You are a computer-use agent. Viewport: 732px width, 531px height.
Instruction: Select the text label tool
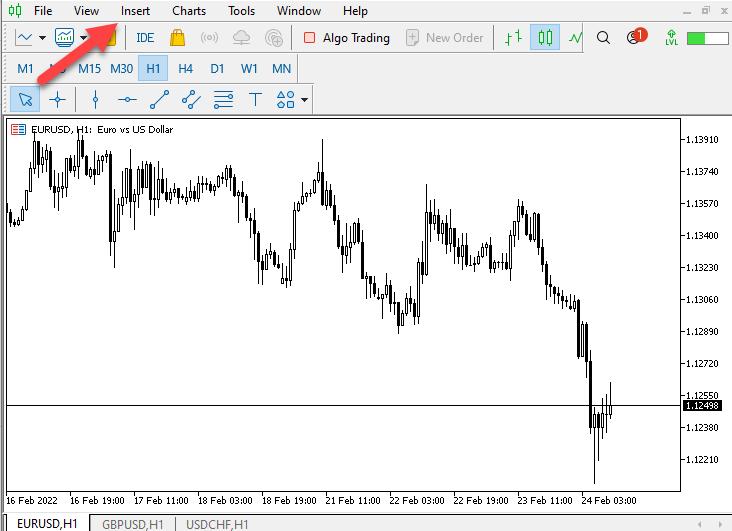click(255, 99)
